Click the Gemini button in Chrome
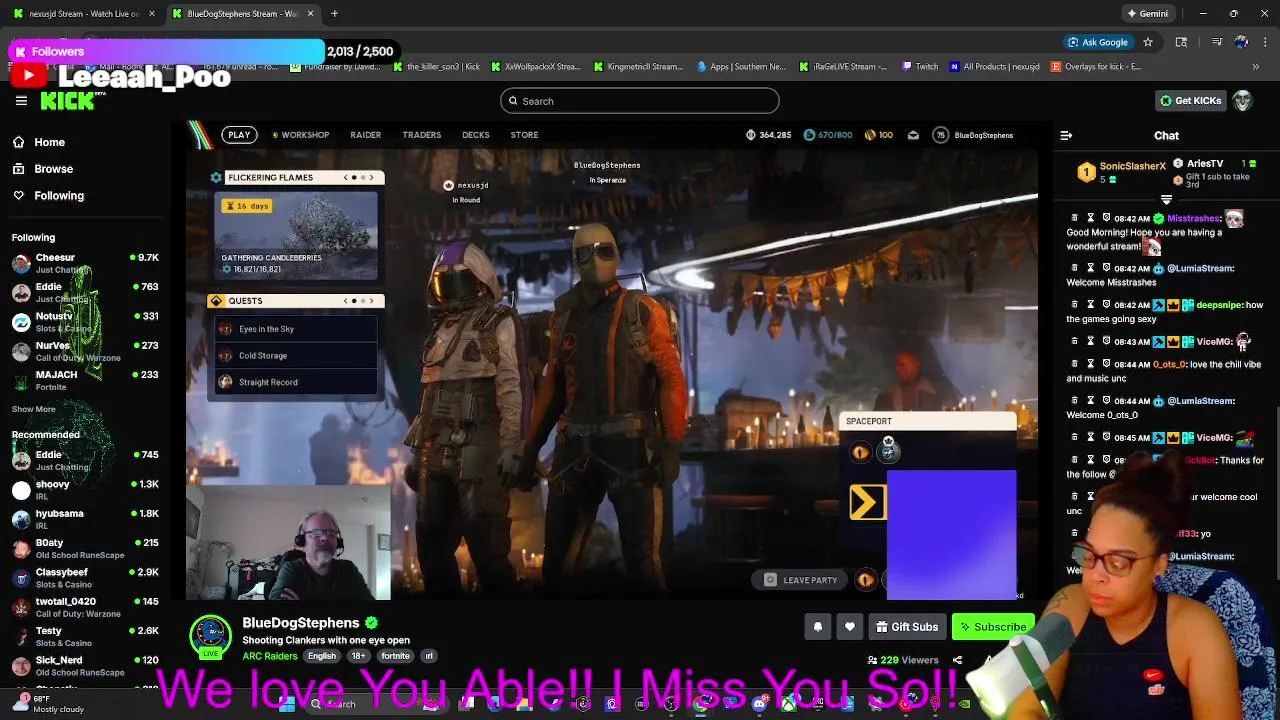 [x=1147, y=14]
